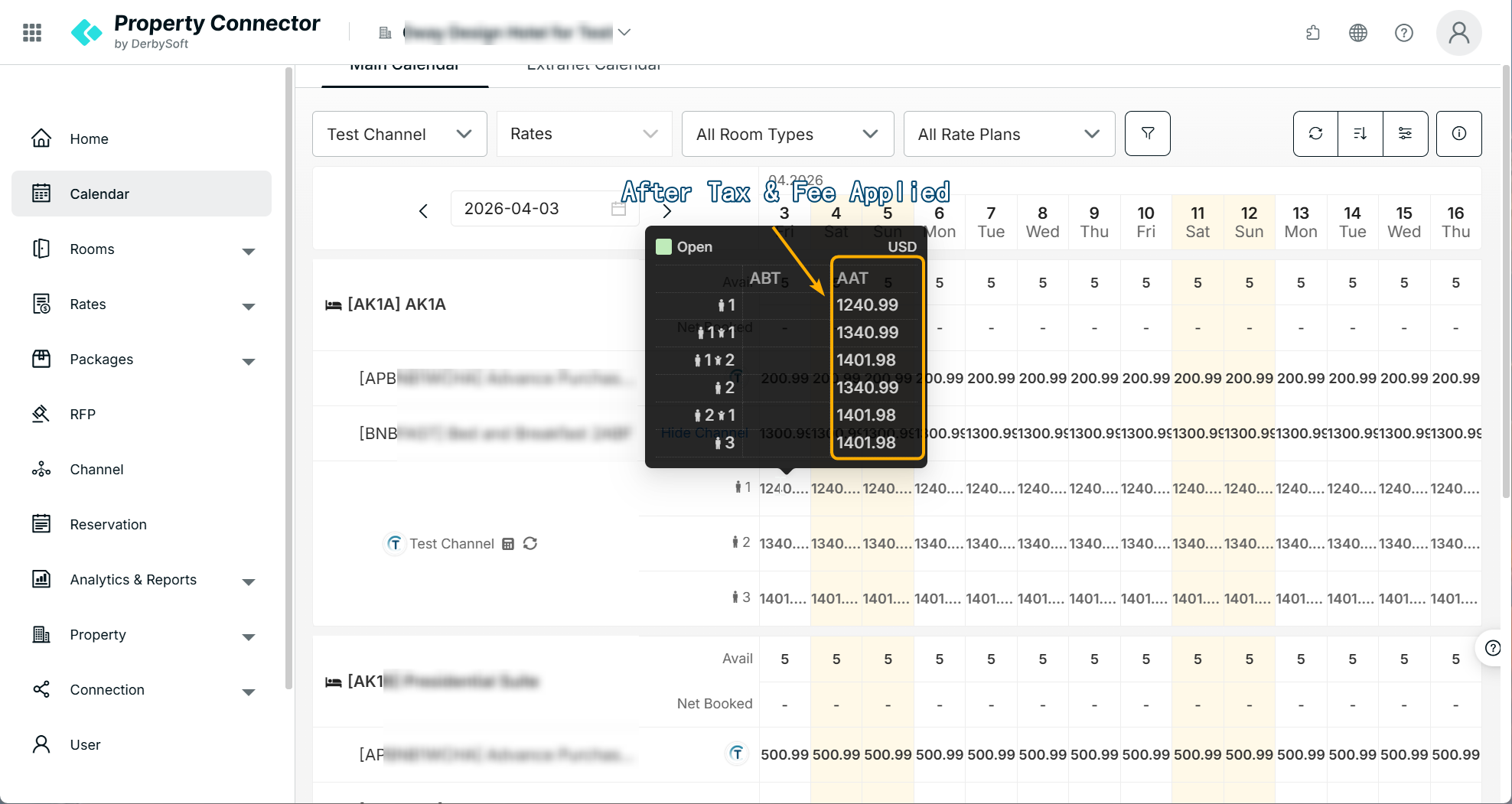Open the date picker calendar icon
This screenshot has width=1512, height=804.
click(618, 209)
